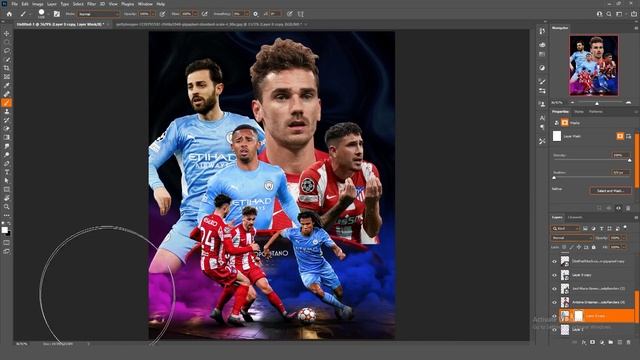Viewport: 640px width, 360px height.
Task: Open the Opacity dropdown in options bar
Action: point(153,14)
